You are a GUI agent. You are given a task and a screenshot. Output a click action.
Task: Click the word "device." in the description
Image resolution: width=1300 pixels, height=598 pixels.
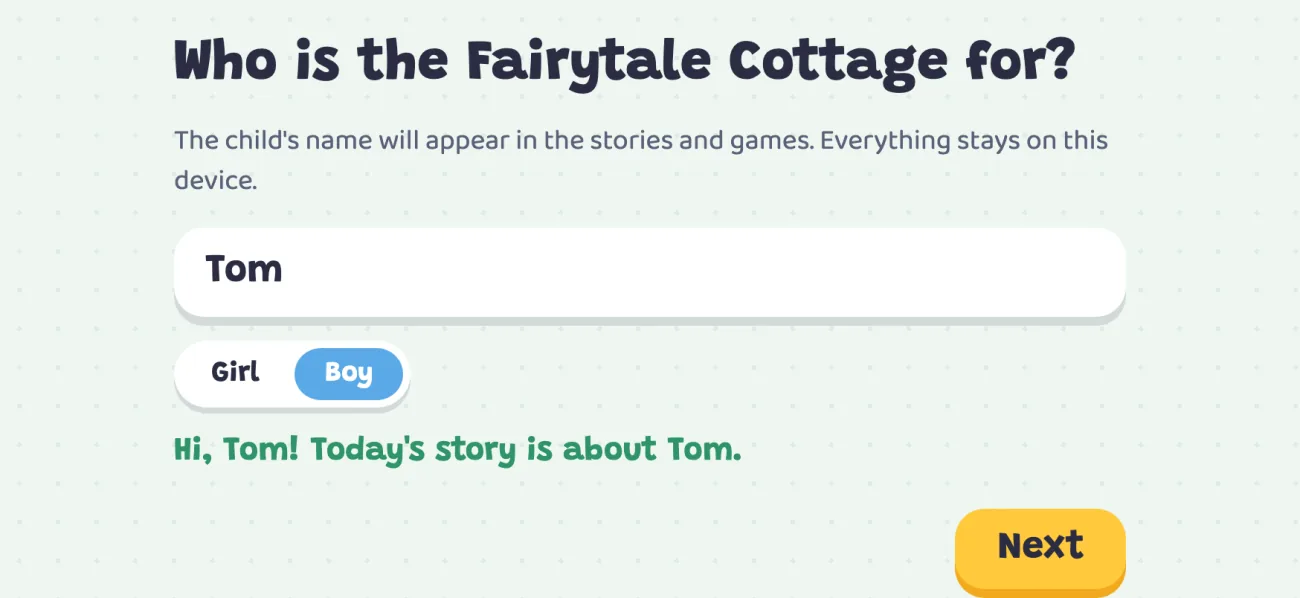[216, 181]
